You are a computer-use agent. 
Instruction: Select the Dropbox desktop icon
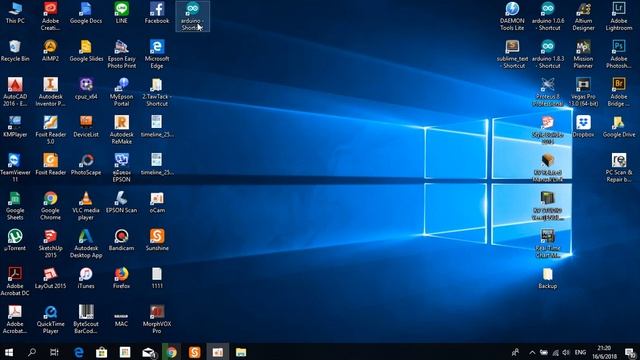coord(583,127)
